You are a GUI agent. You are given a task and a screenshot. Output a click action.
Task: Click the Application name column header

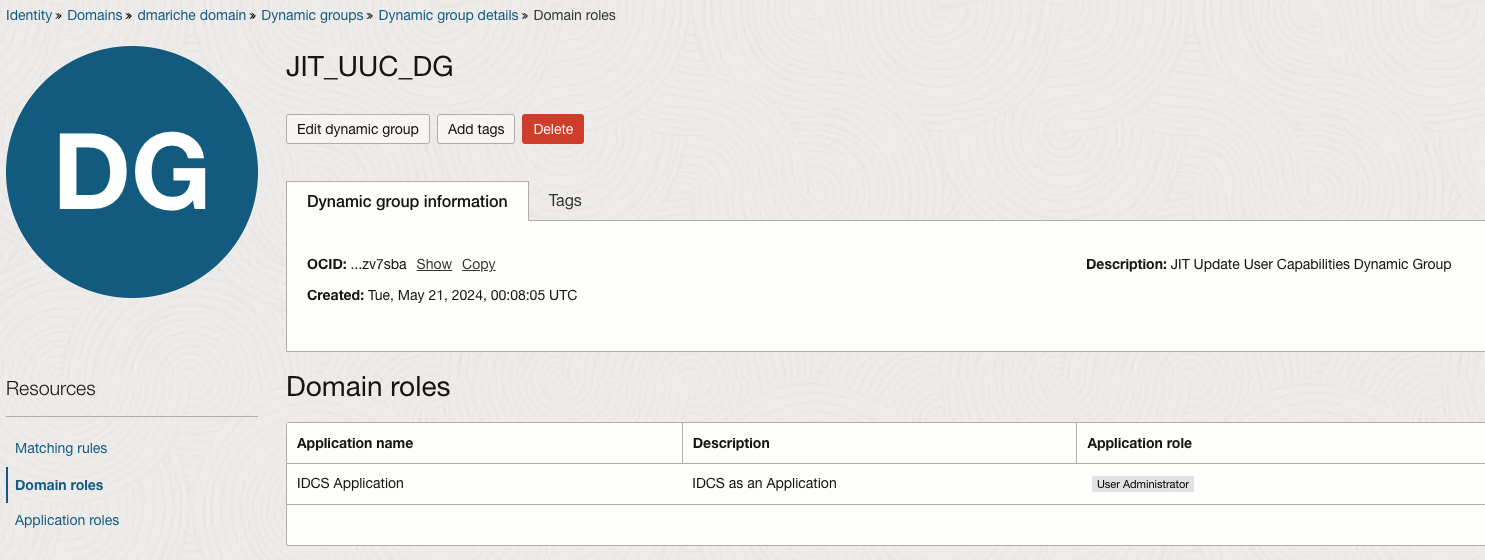click(355, 443)
